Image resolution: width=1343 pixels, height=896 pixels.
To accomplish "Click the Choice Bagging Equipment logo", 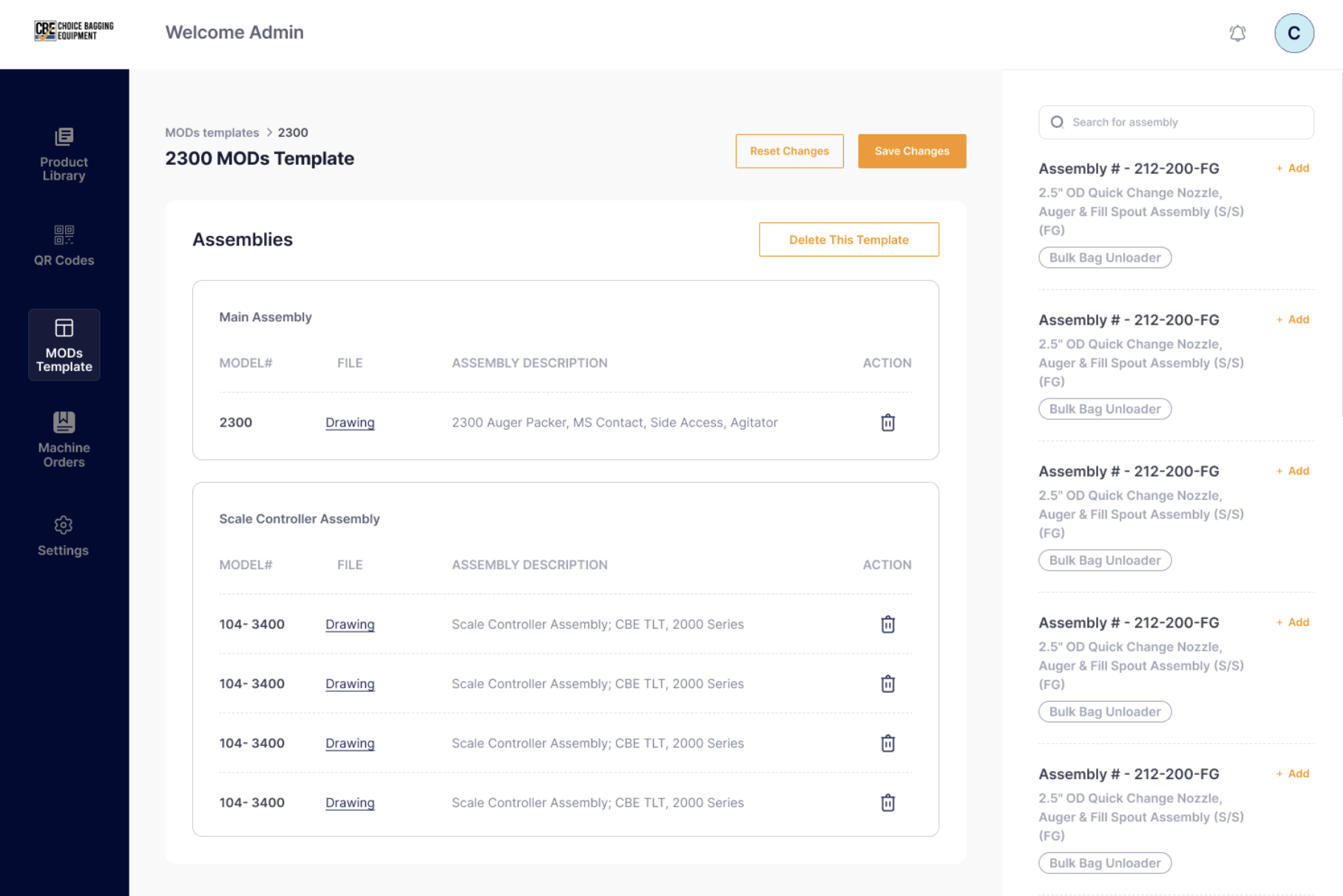I will pyautogui.click(x=74, y=31).
